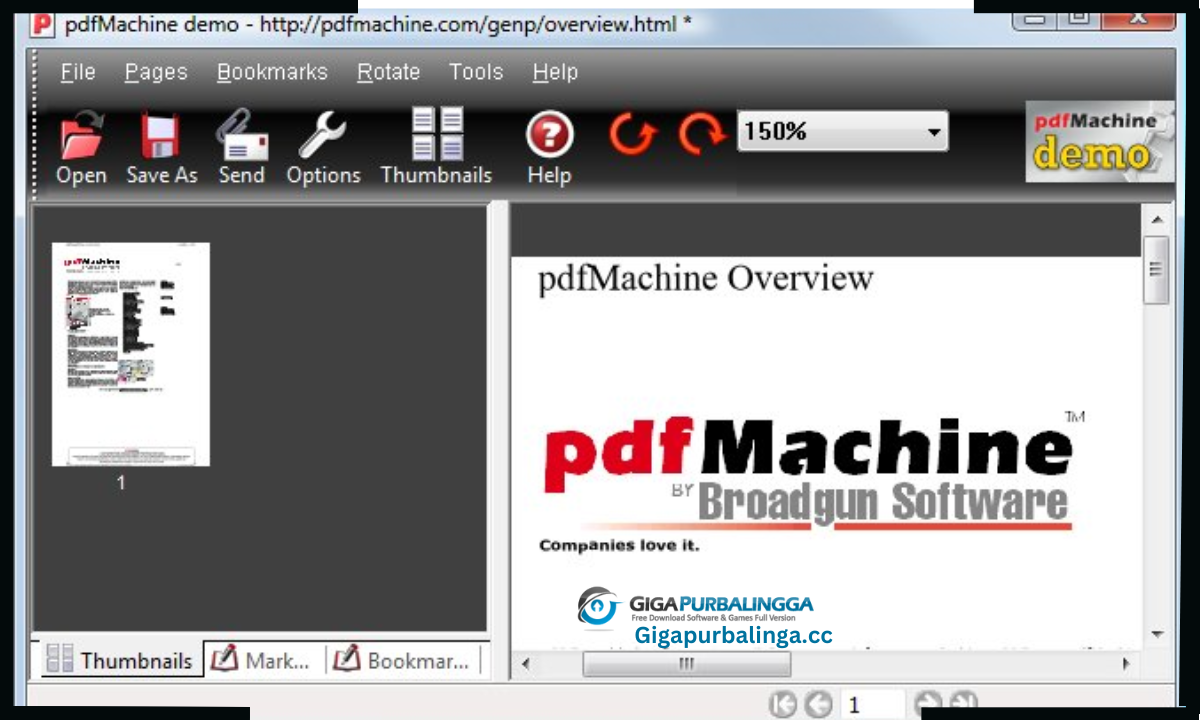Switch to the Bookmar... tab
1200x720 pixels.
[401, 660]
